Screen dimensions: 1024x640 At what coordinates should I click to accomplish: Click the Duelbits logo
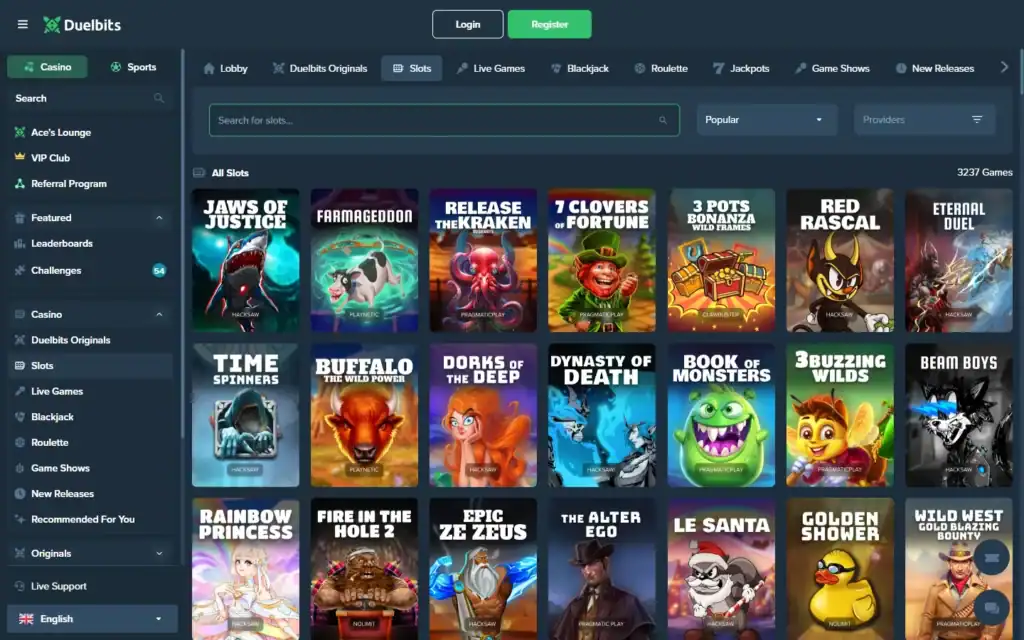tap(82, 25)
